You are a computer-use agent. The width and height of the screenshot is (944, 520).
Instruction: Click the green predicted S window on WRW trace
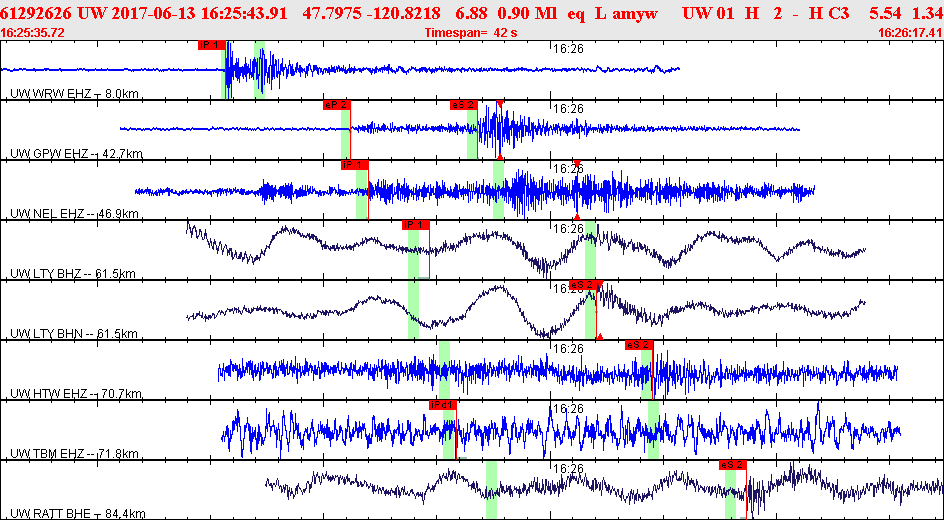tap(259, 70)
